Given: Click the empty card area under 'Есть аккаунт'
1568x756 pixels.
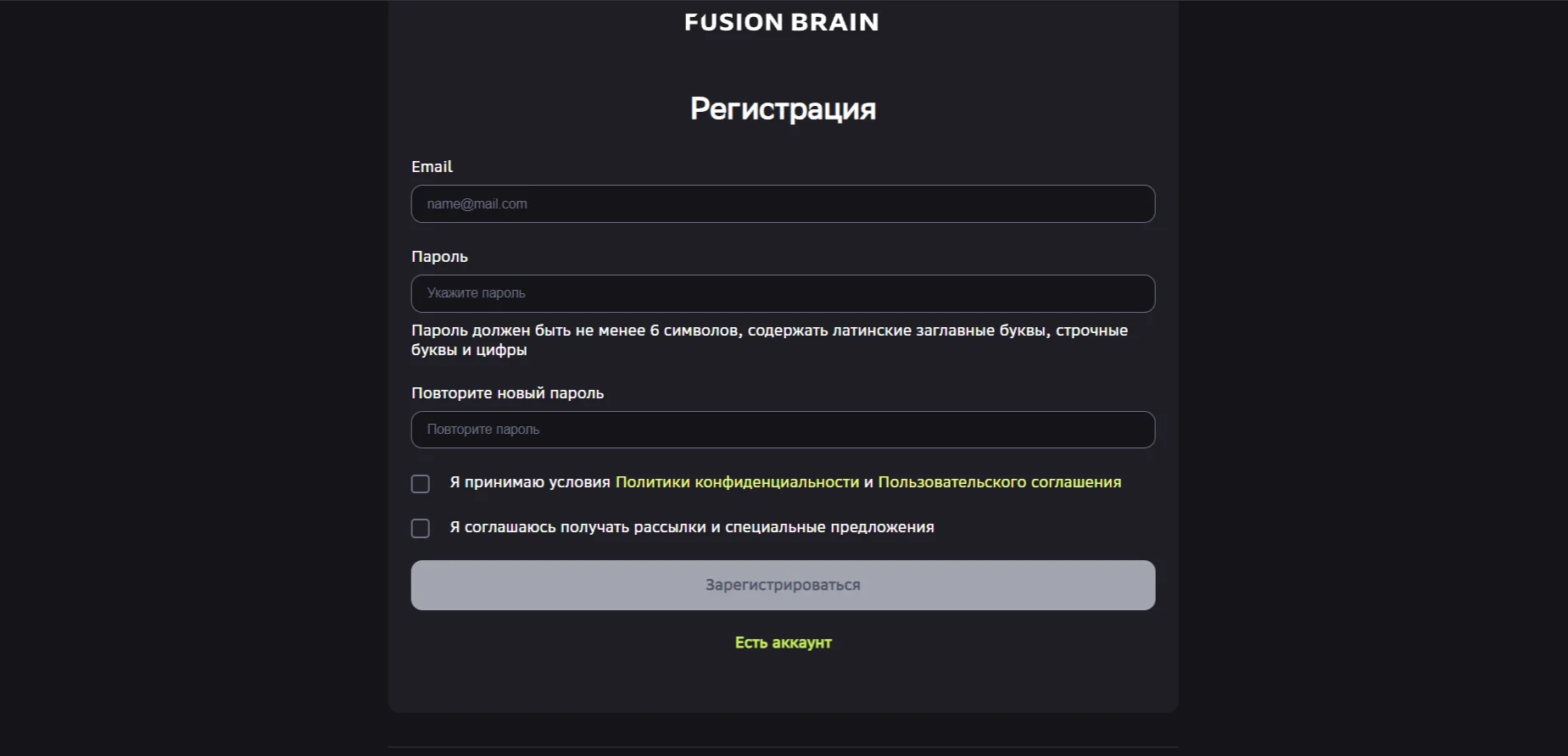Looking at the screenshot, I should point(783,684).
